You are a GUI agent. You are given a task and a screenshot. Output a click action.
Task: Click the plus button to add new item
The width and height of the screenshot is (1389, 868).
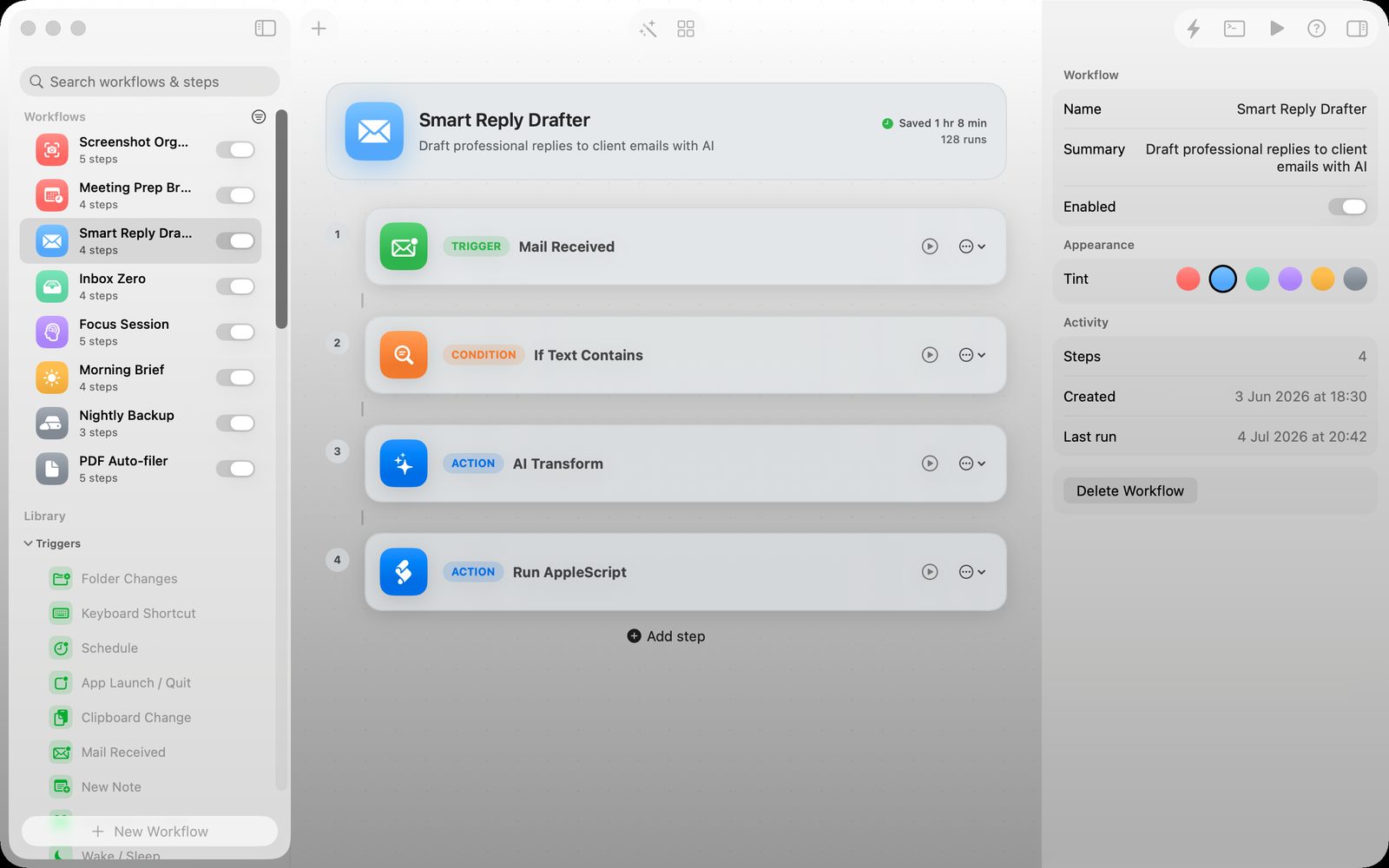click(319, 29)
